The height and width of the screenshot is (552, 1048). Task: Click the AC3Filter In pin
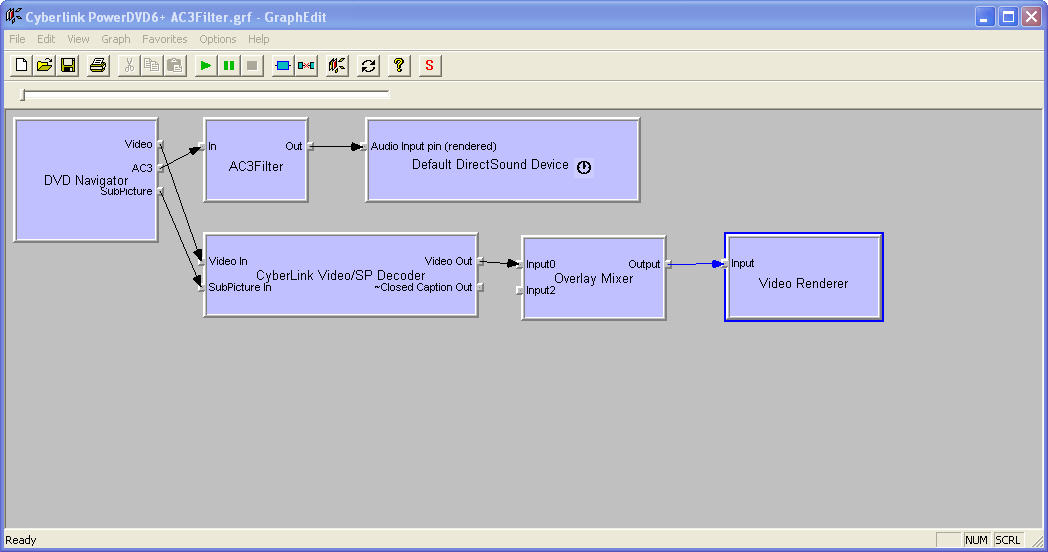202,146
